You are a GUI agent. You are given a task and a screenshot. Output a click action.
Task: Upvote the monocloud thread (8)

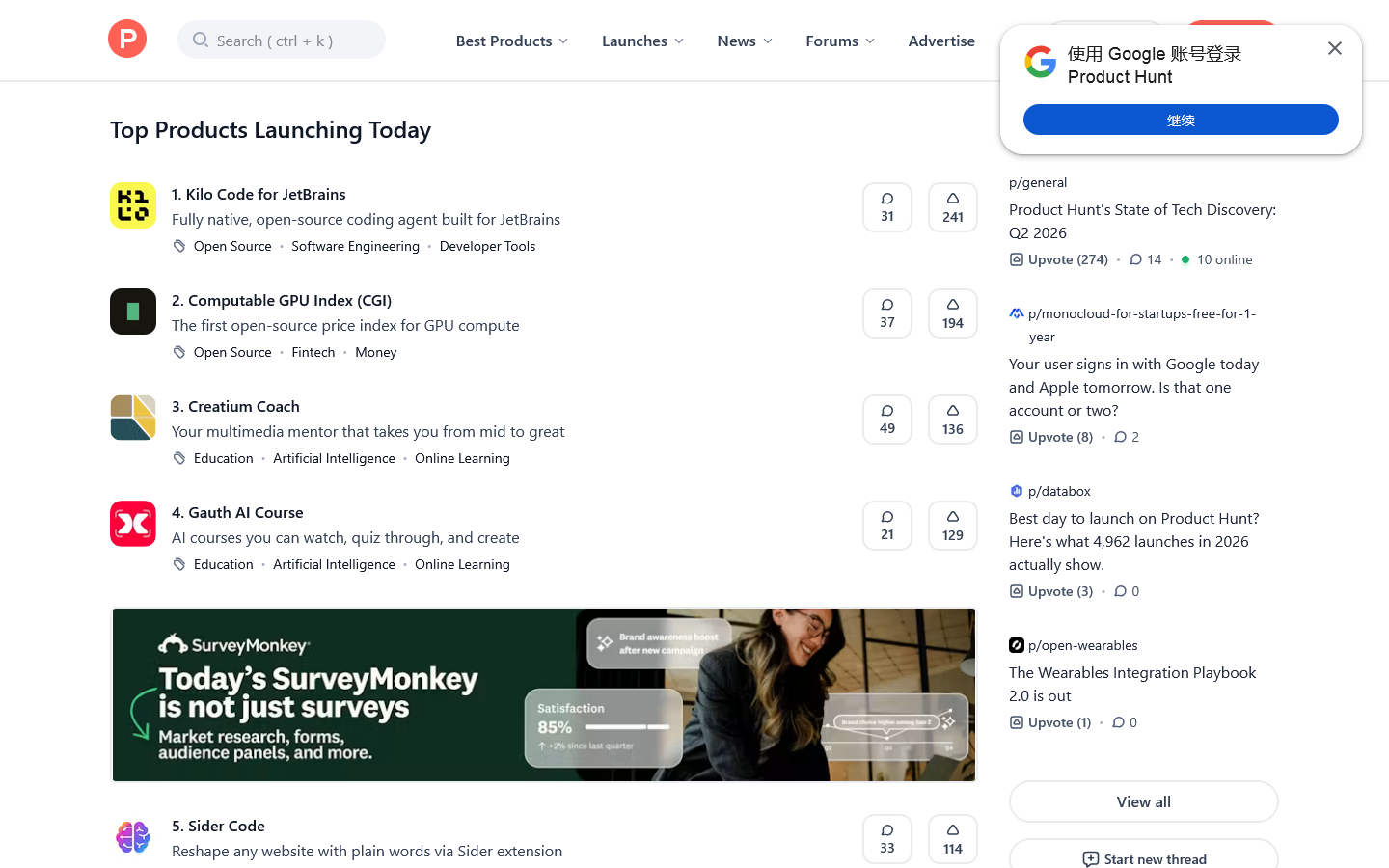(x=1051, y=437)
